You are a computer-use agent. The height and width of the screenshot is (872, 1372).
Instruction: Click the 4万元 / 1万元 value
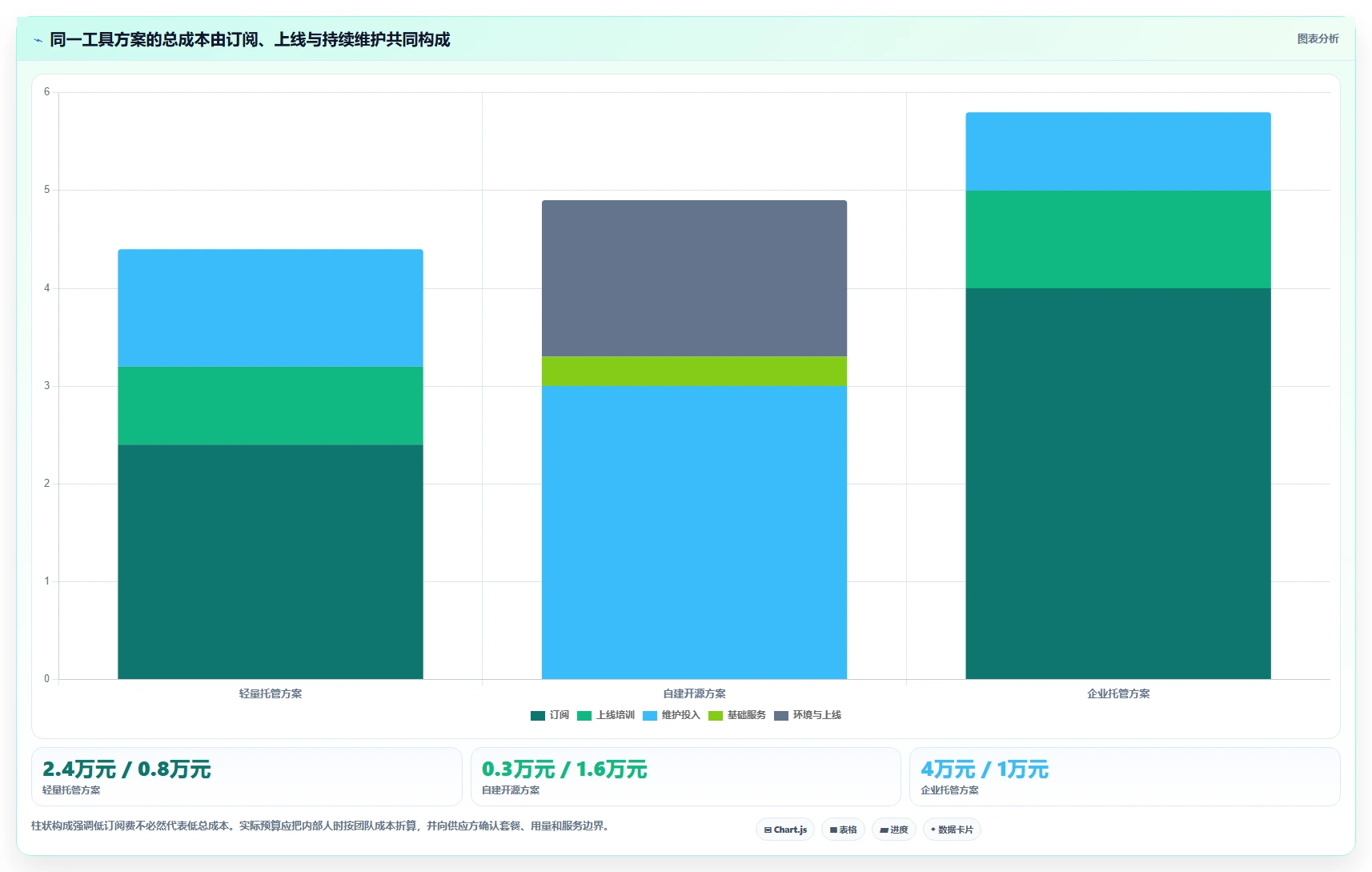(985, 770)
